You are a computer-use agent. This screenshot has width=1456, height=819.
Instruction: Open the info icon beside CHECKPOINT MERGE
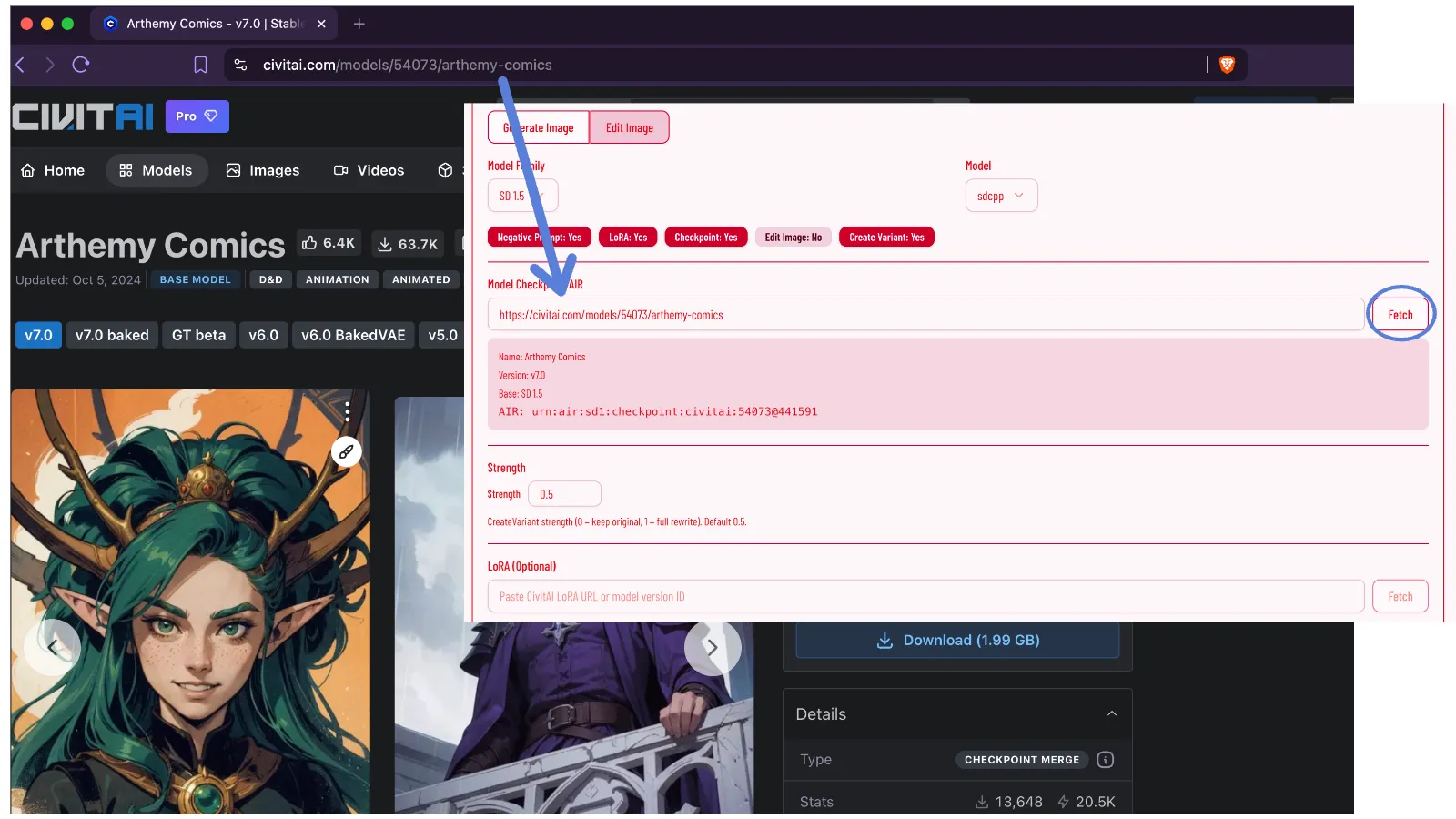(1106, 760)
